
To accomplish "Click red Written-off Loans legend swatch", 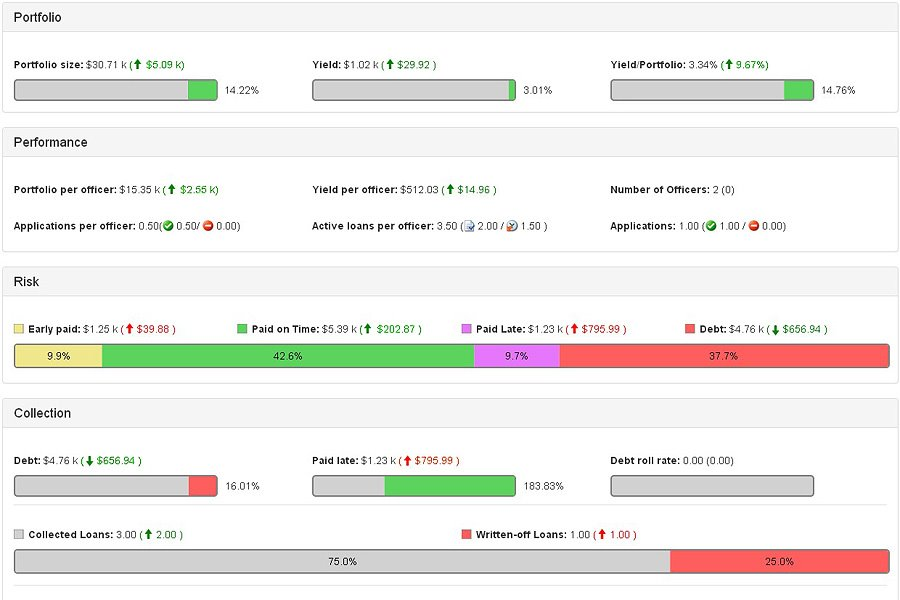I will (x=467, y=535).
